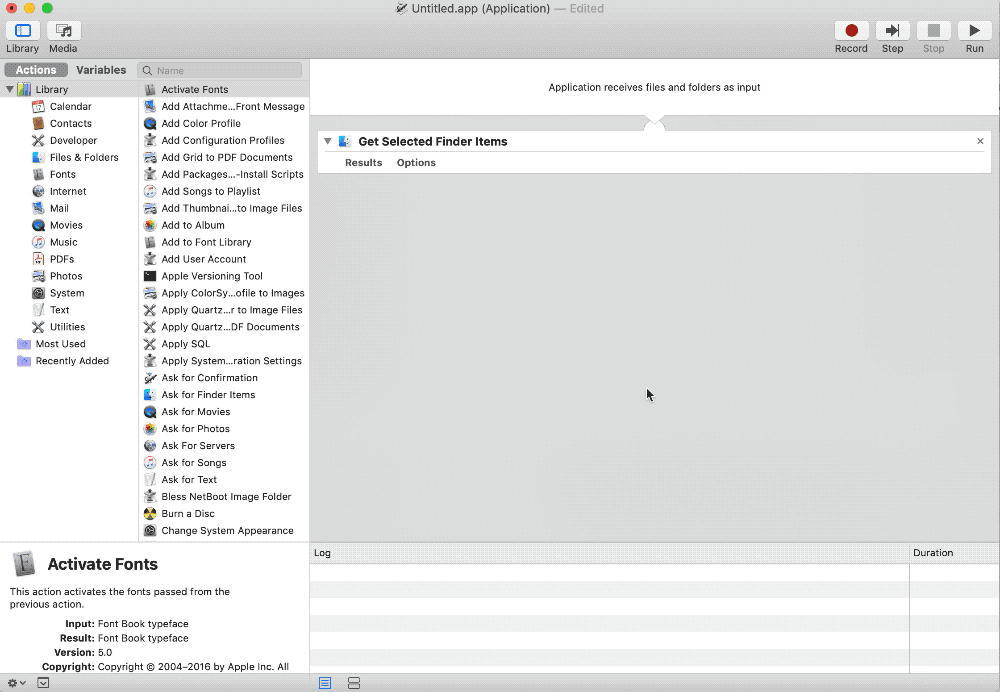Remove the Get Selected Finder Items action

pos(980,142)
